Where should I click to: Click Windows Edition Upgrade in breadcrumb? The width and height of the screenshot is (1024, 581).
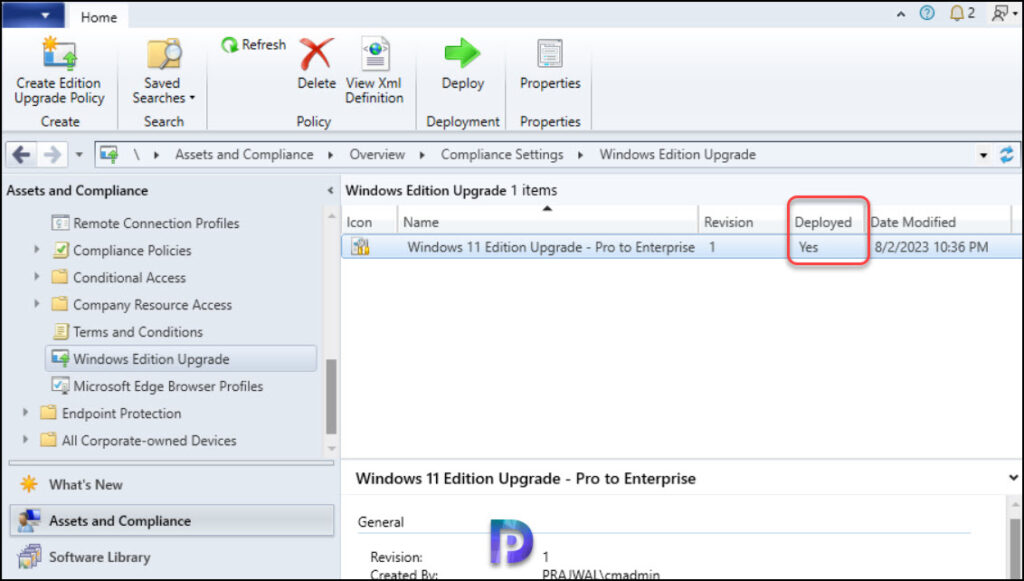point(677,155)
